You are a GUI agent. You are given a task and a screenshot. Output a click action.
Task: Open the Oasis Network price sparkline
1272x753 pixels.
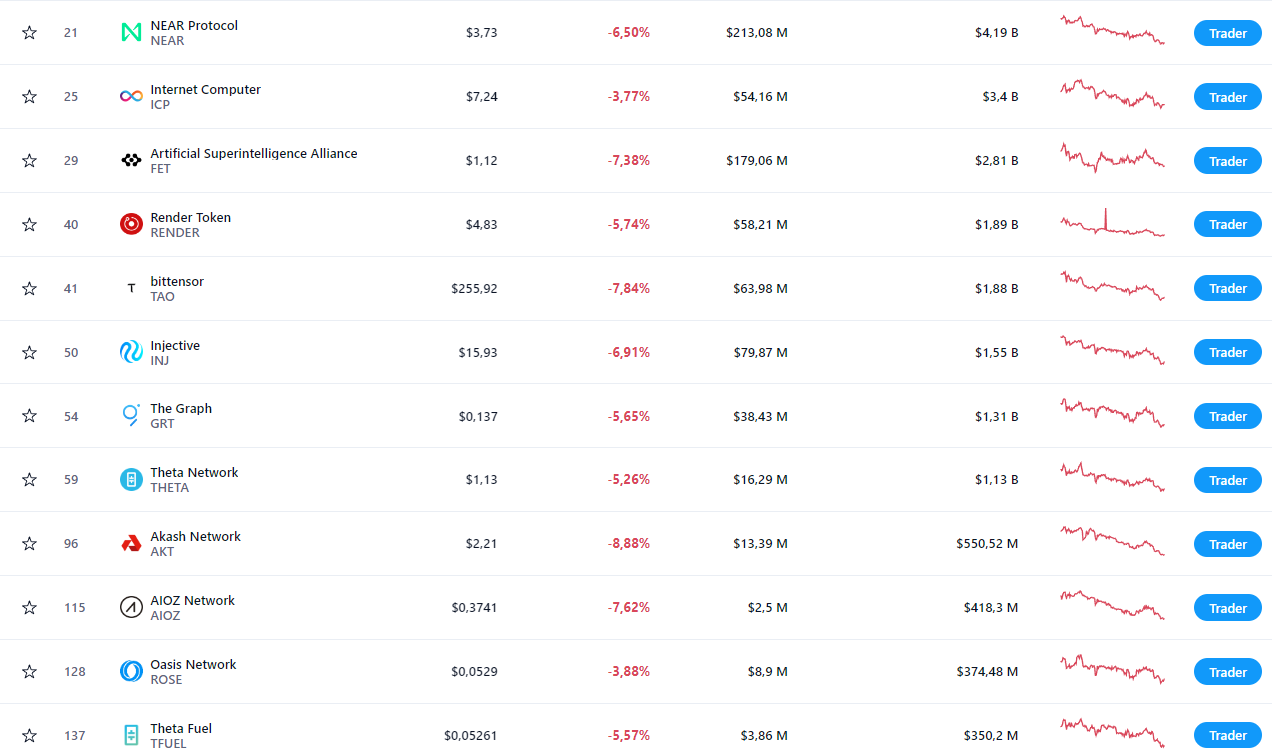1113,669
